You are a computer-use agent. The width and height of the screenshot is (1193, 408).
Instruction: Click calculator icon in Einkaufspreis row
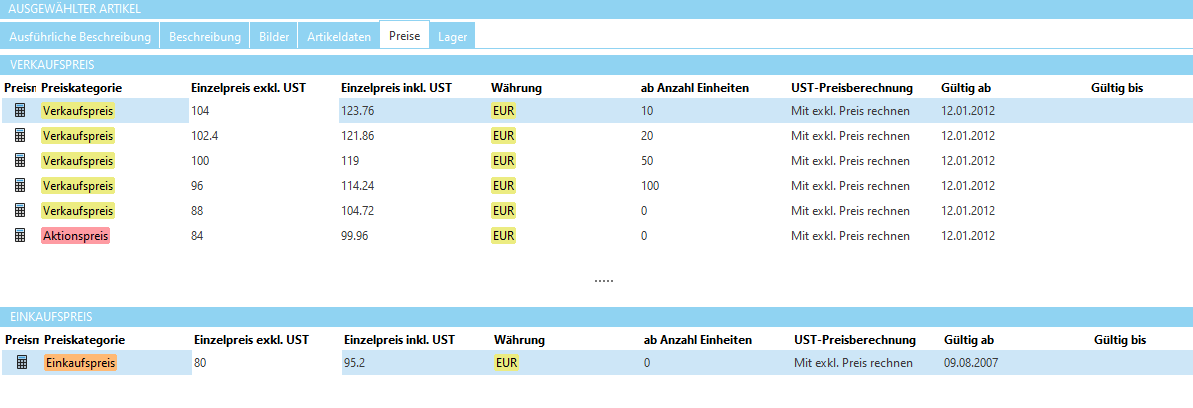click(x=22, y=363)
